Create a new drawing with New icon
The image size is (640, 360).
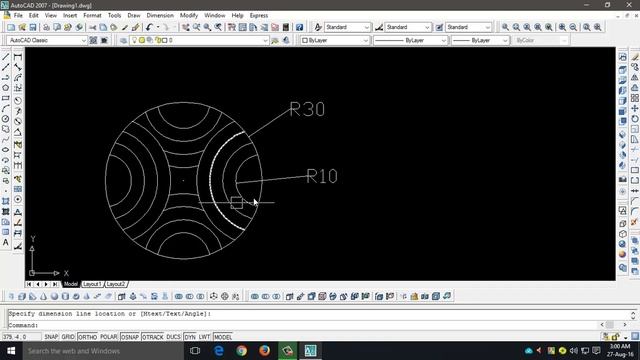click(11, 27)
